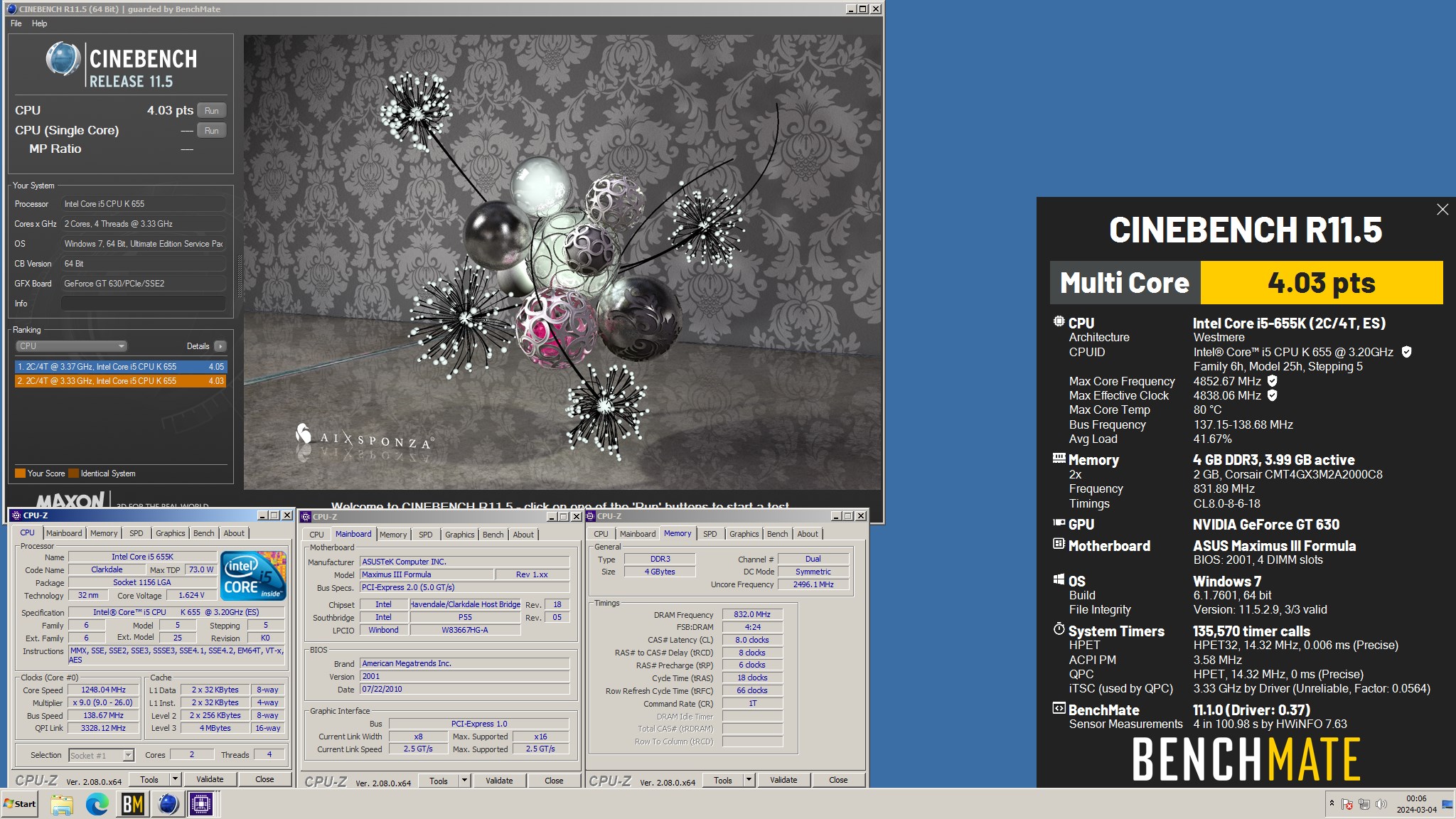Click the BenchMate taskbar icon

133,804
